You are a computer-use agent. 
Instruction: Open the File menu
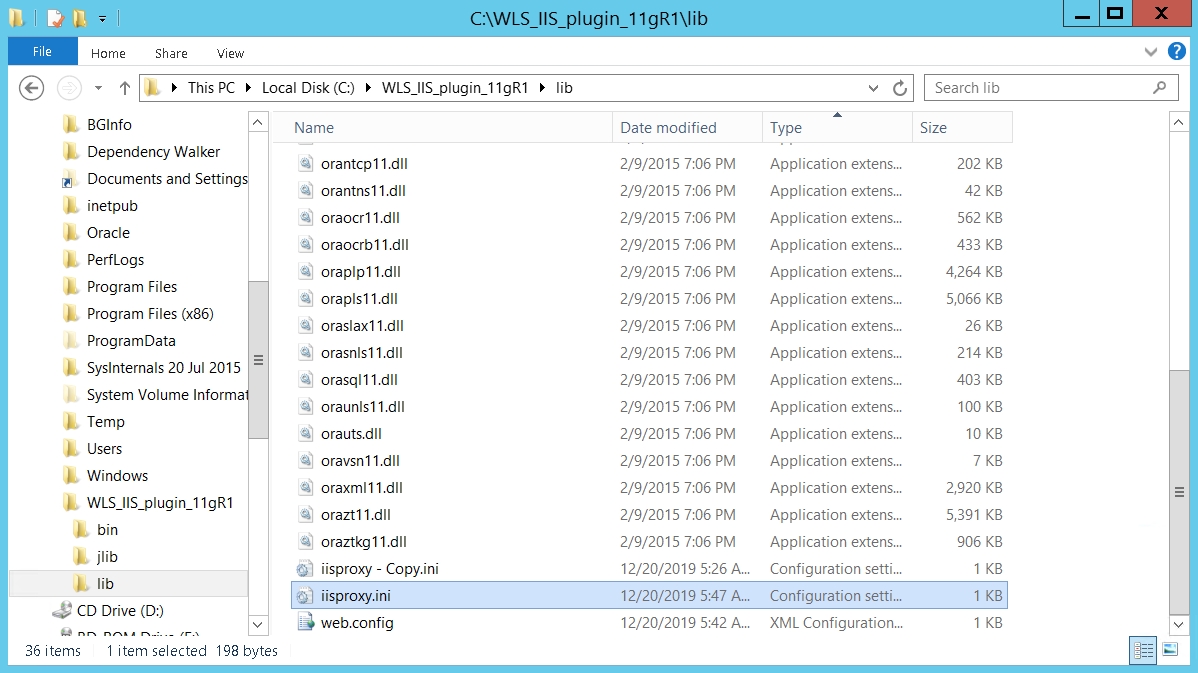(x=42, y=52)
